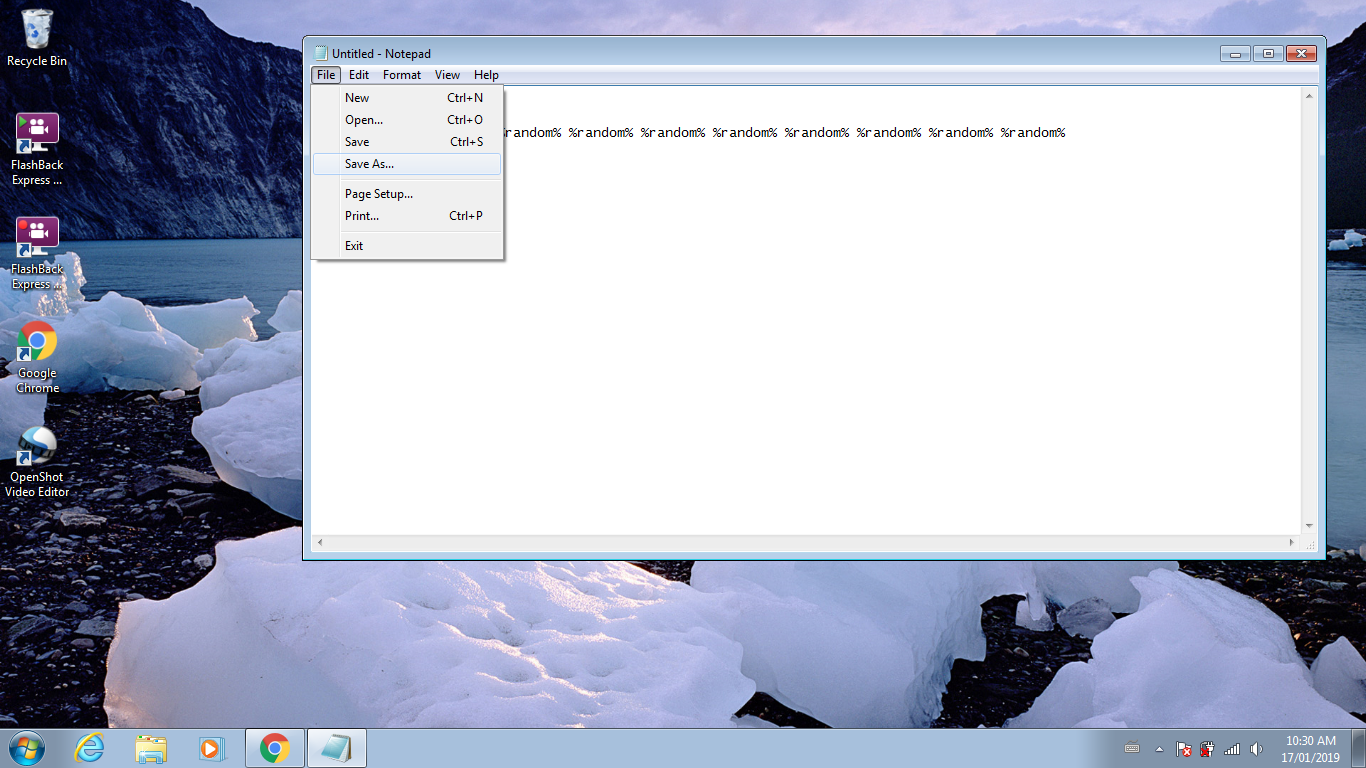Viewport: 1366px width, 768px height.
Task: Open the Windows Start menu orb
Action: (26, 748)
